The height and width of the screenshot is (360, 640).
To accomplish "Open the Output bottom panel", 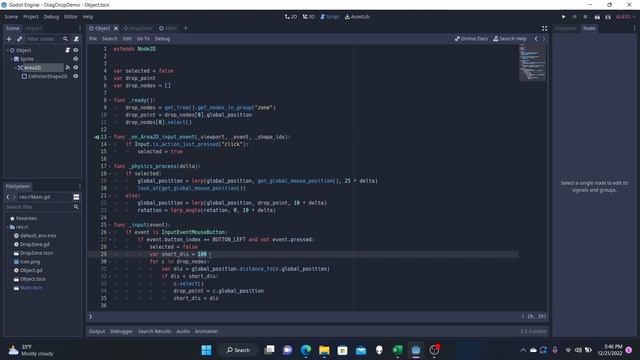I will click(x=97, y=331).
